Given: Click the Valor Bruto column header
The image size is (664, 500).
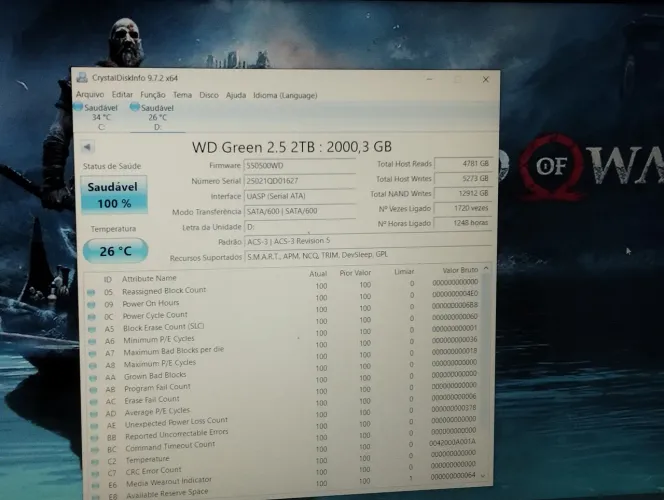Looking at the screenshot, I should tap(460, 270).
